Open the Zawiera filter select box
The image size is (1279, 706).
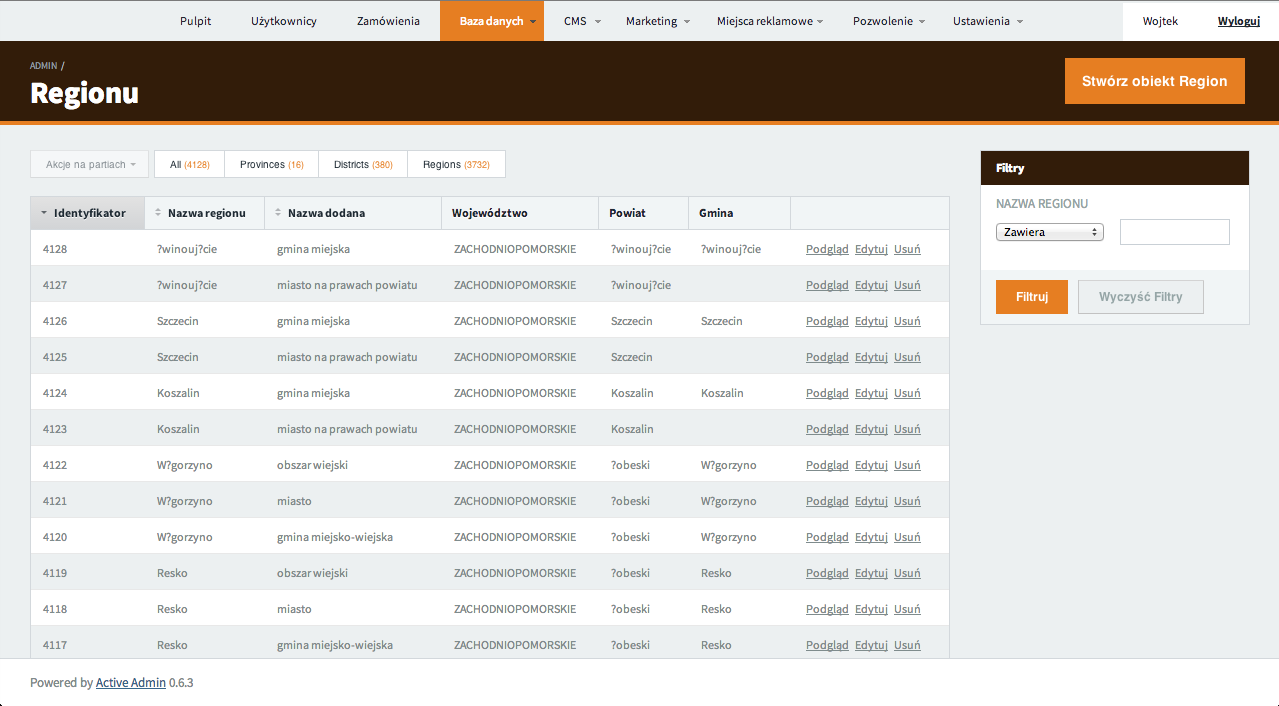tap(1050, 232)
